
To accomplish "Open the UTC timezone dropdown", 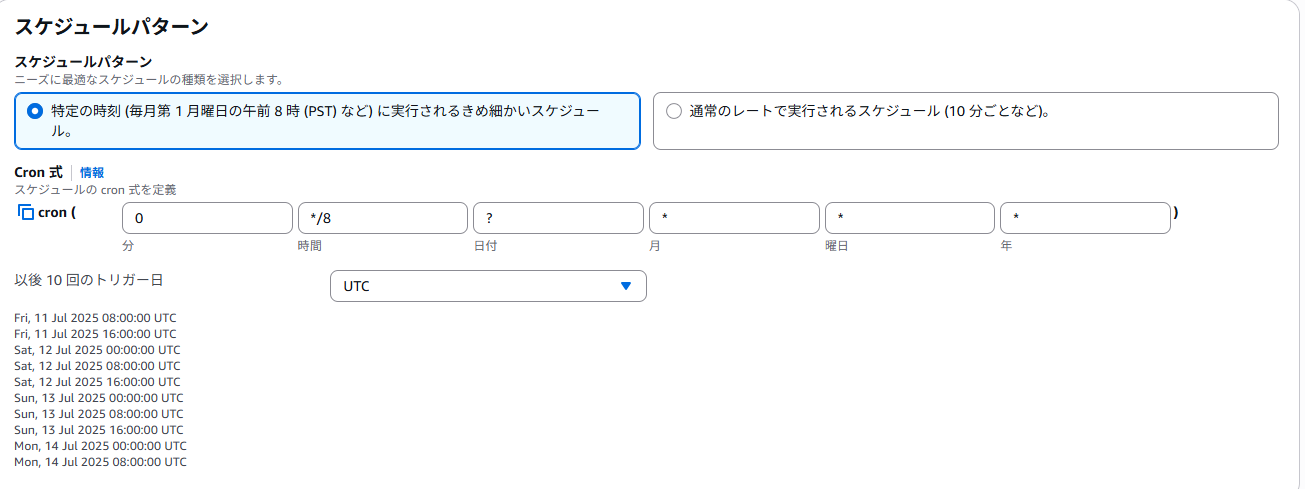I will [488, 286].
